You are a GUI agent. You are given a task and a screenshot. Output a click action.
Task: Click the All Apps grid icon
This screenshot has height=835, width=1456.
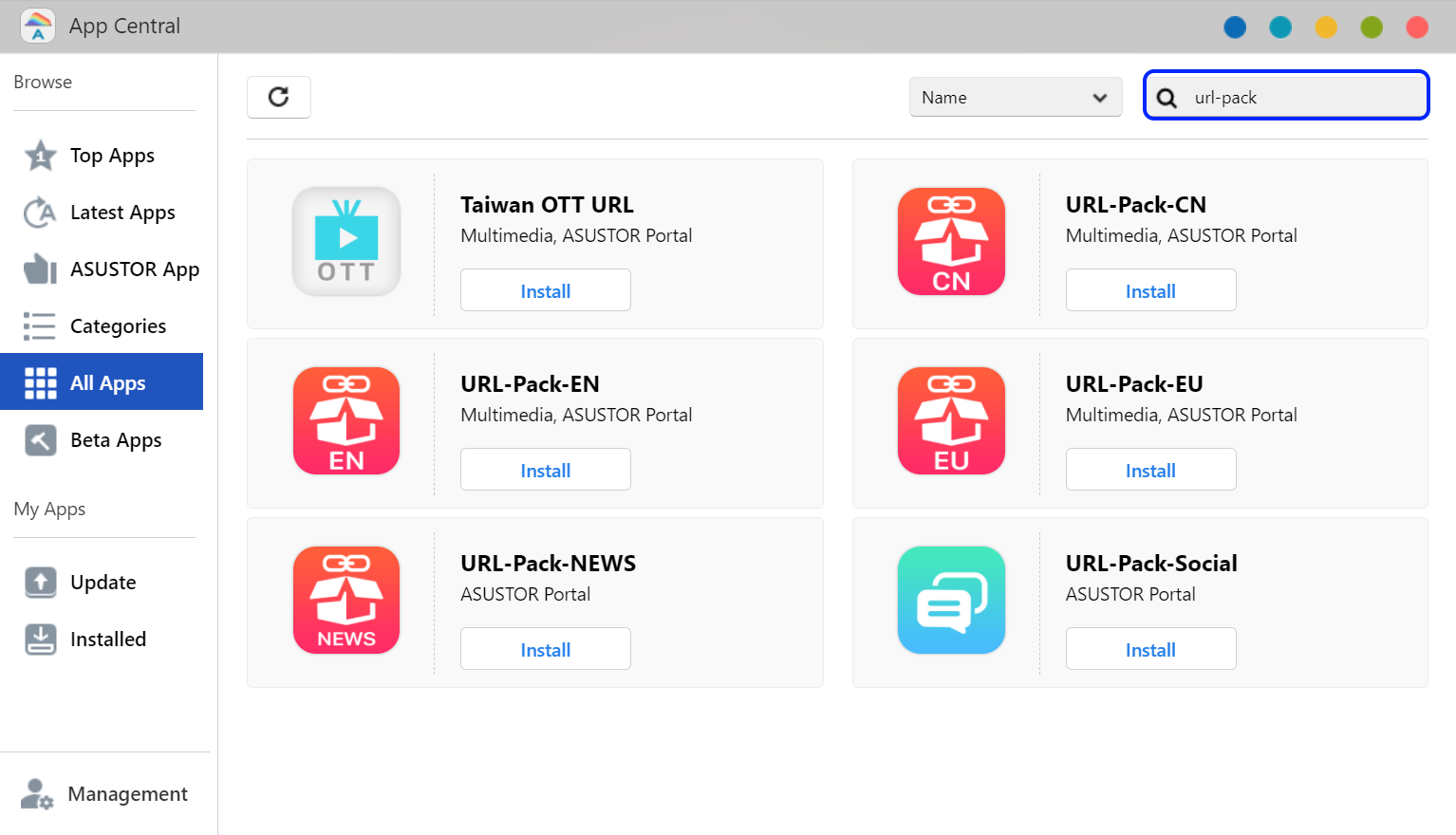click(x=40, y=383)
